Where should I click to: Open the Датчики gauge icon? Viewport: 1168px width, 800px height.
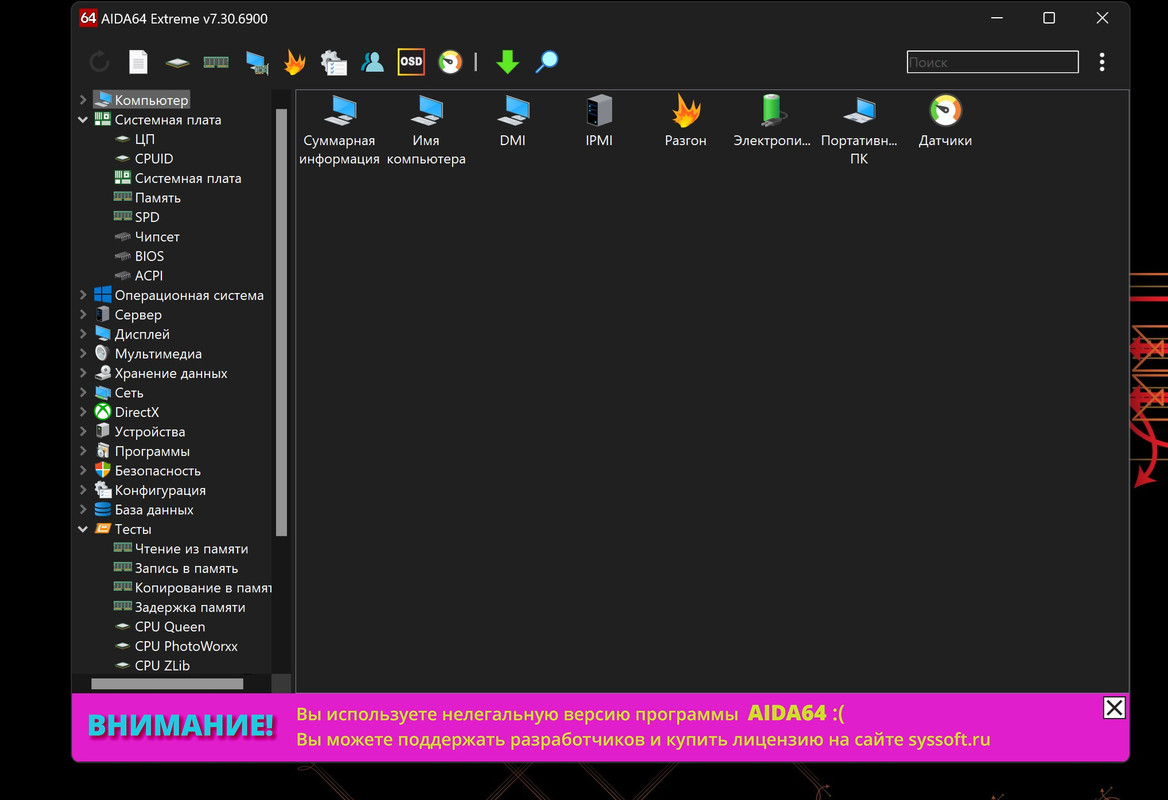point(945,121)
